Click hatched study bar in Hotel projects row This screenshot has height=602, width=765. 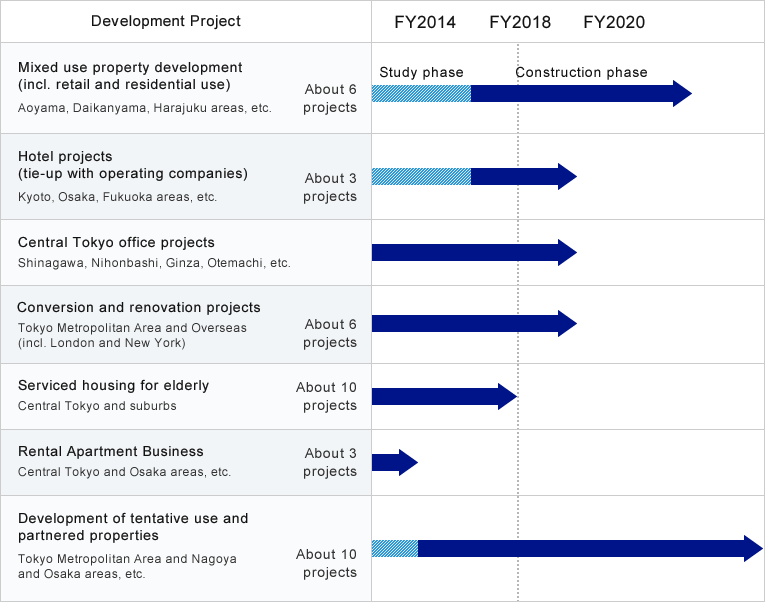coord(422,177)
